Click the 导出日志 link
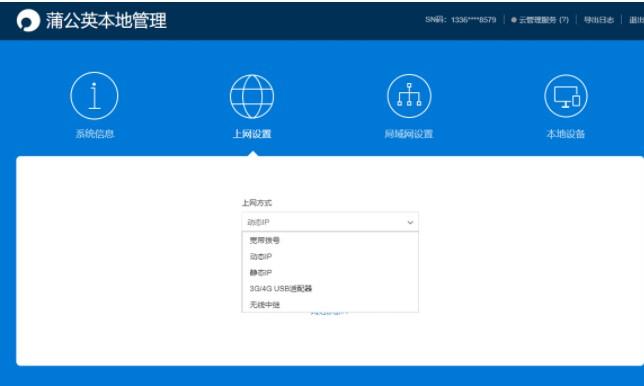The height and width of the screenshot is (386, 644). pos(599,20)
